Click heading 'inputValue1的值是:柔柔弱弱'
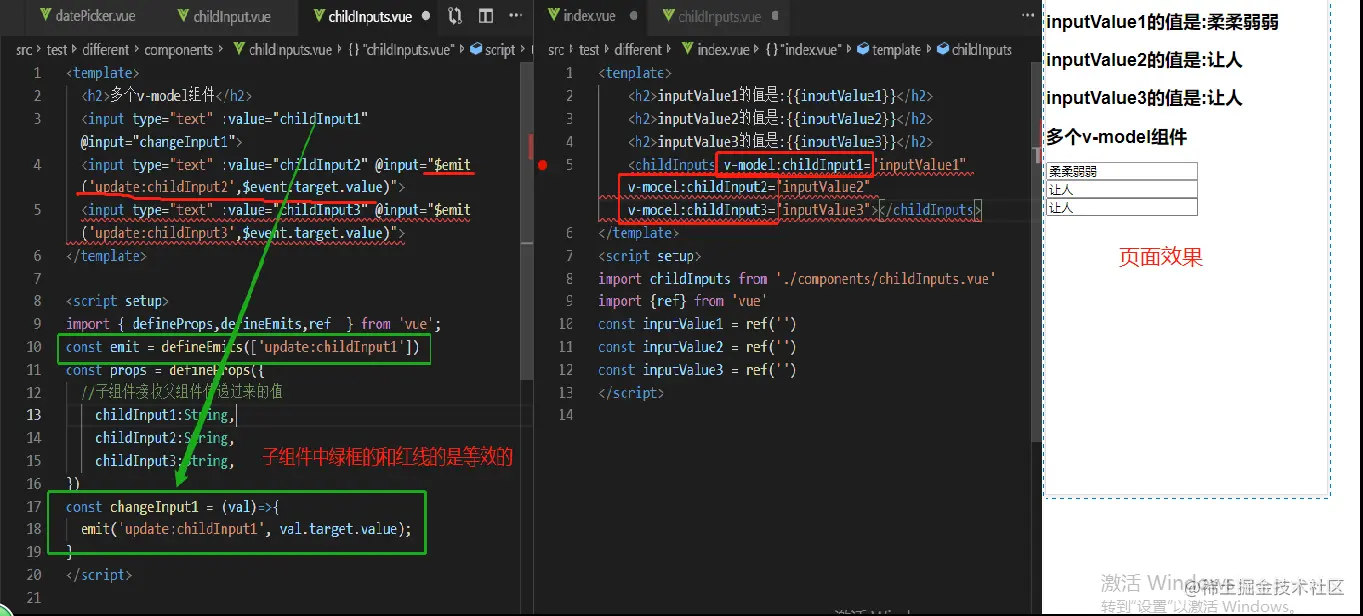The height and width of the screenshot is (616, 1363). click(x=1162, y=22)
